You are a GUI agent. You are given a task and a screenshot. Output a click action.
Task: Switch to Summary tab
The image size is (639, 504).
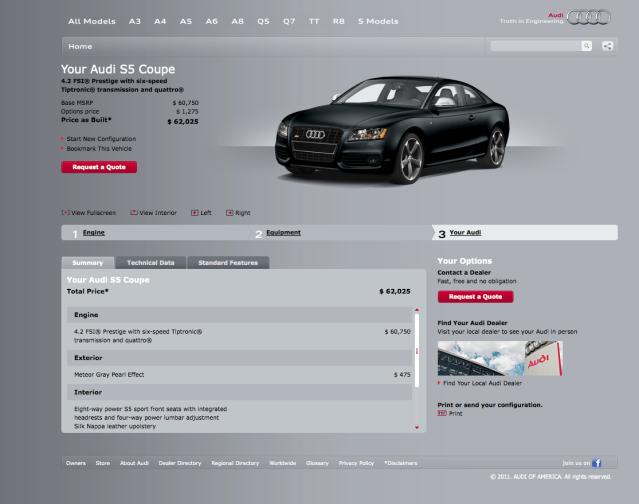pyautogui.click(x=88, y=263)
